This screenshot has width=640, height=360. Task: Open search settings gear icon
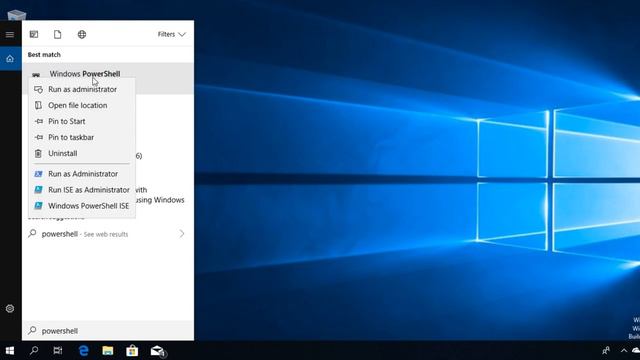pyautogui.click(x=10, y=309)
